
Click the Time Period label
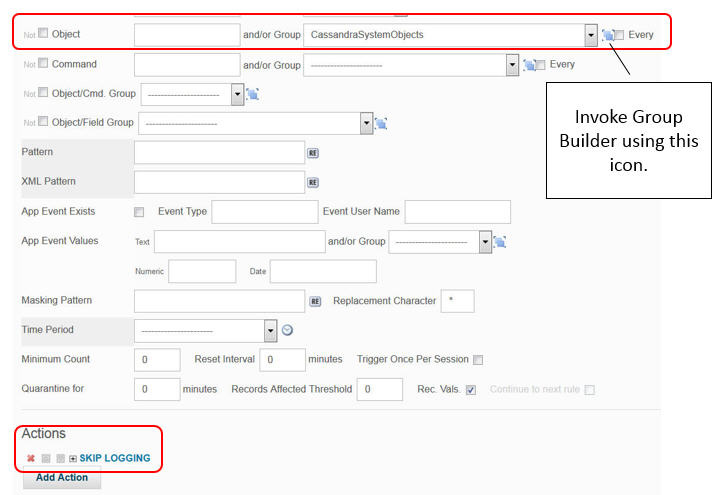(x=48, y=330)
